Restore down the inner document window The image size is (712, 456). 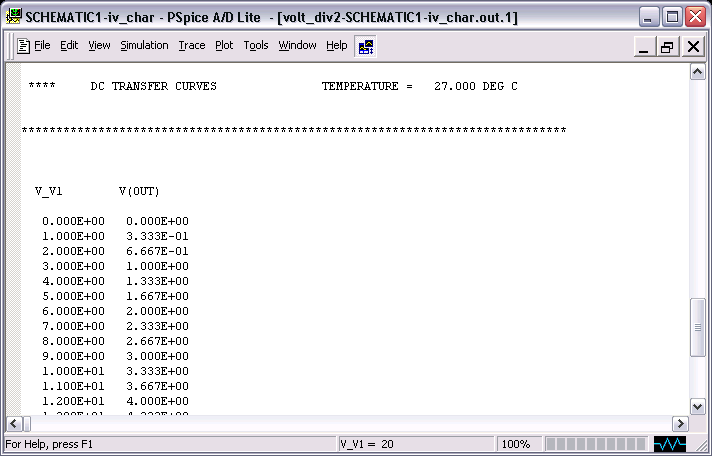(x=668, y=46)
